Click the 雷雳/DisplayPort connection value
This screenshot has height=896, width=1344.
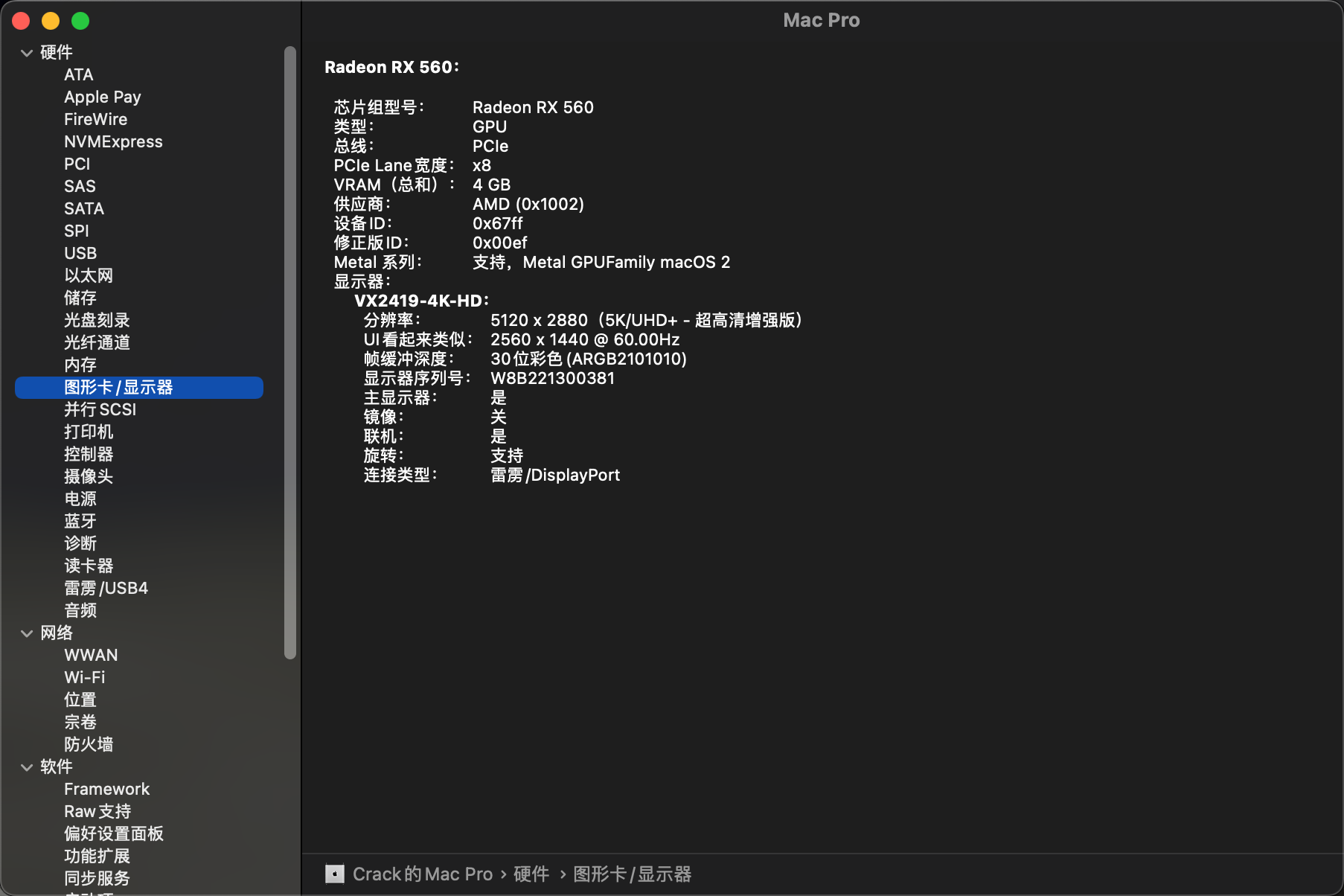point(555,475)
